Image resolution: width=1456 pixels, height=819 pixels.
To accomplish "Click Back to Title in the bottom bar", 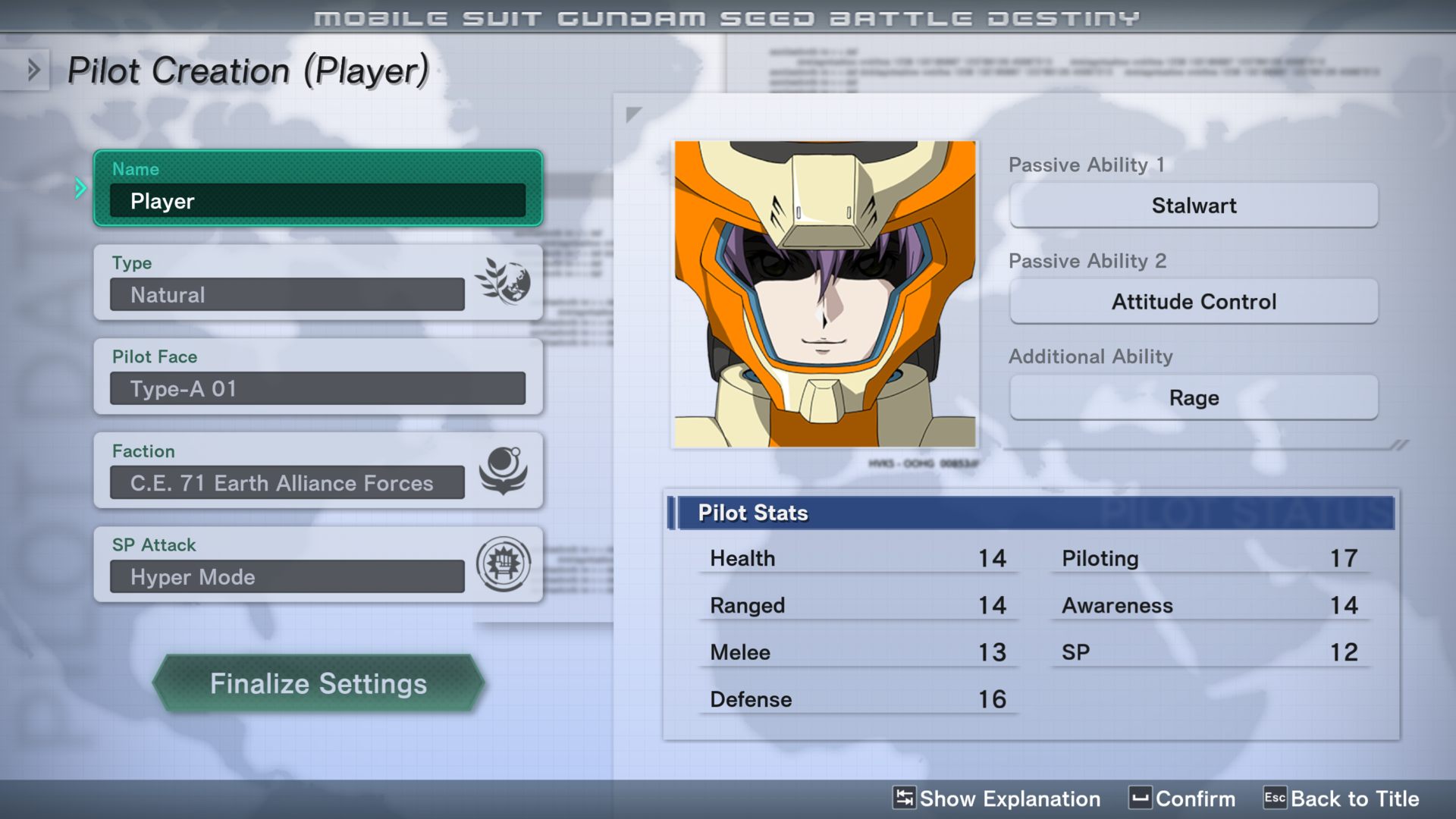I will (1341, 799).
